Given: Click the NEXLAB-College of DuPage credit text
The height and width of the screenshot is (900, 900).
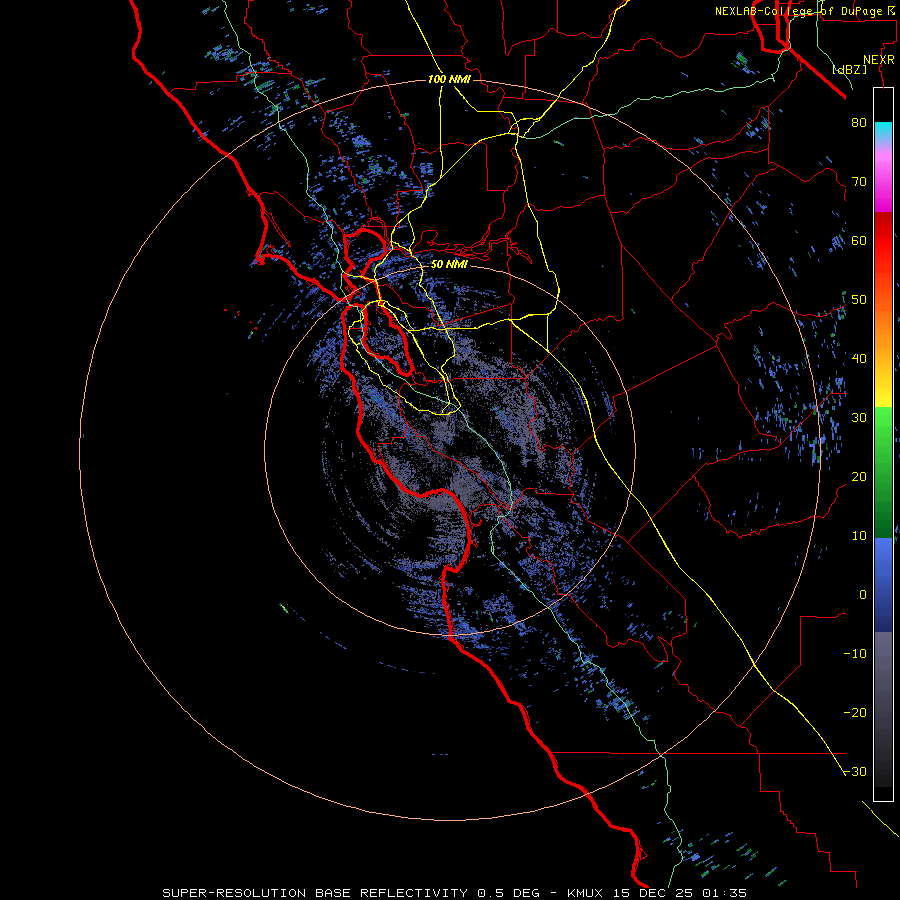Looking at the screenshot, I should pyautogui.click(x=804, y=11).
